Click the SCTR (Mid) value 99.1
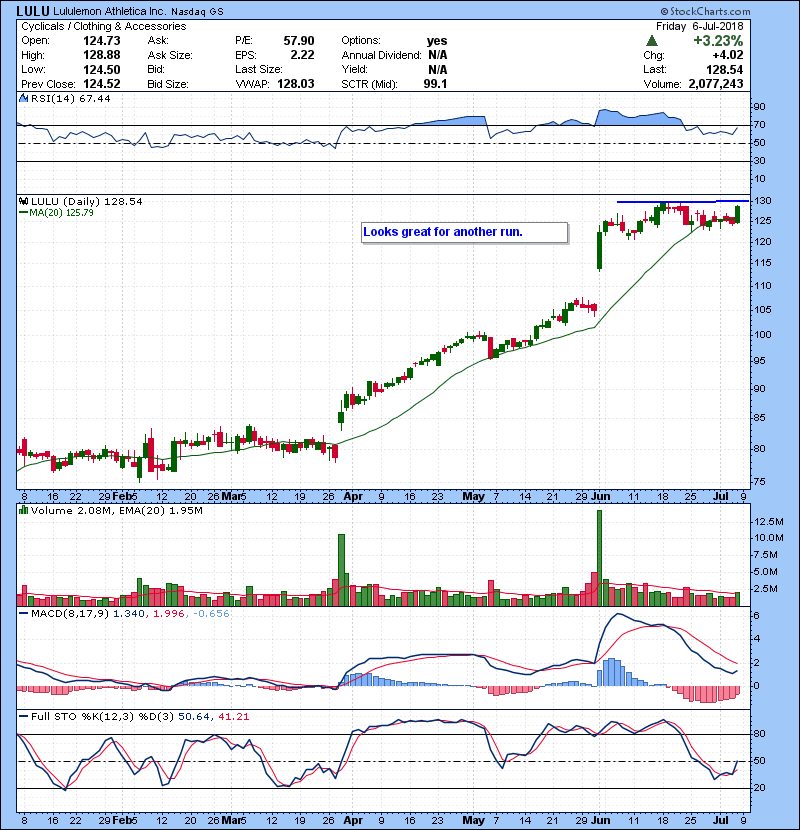 (435, 84)
